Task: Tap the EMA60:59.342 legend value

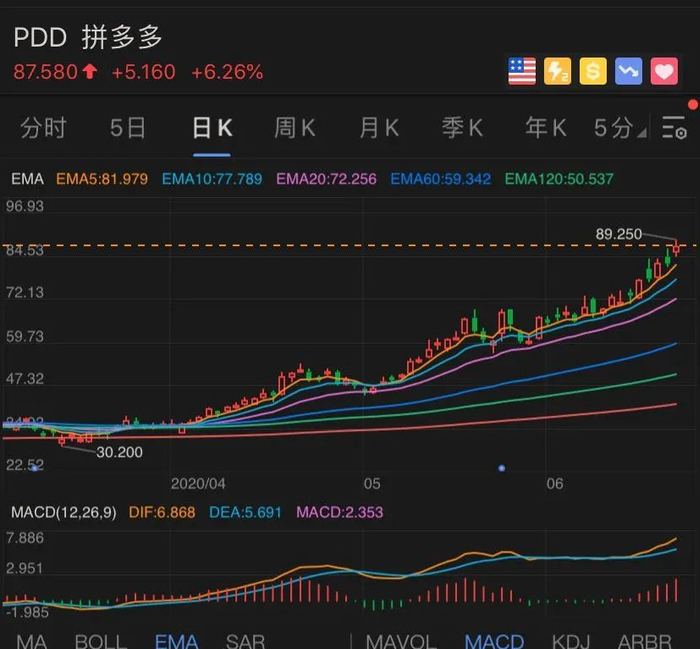Action: pyautogui.click(x=441, y=179)
